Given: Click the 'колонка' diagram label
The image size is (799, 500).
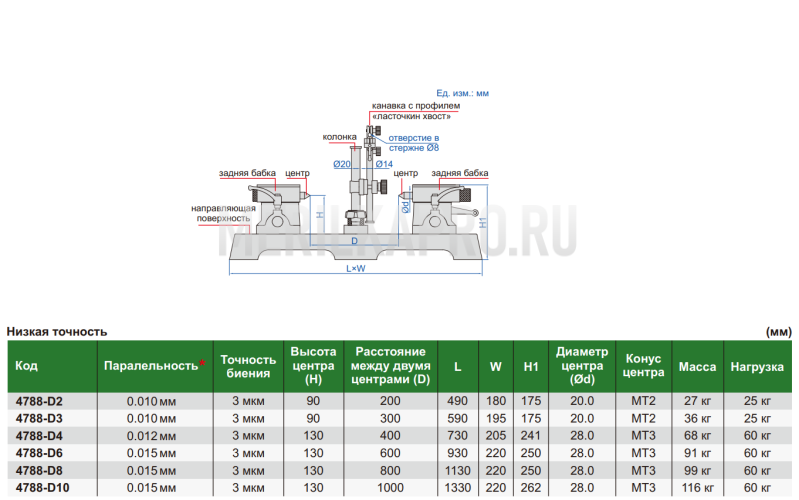Looking at the screenshot, I should [x=339, y=137].
